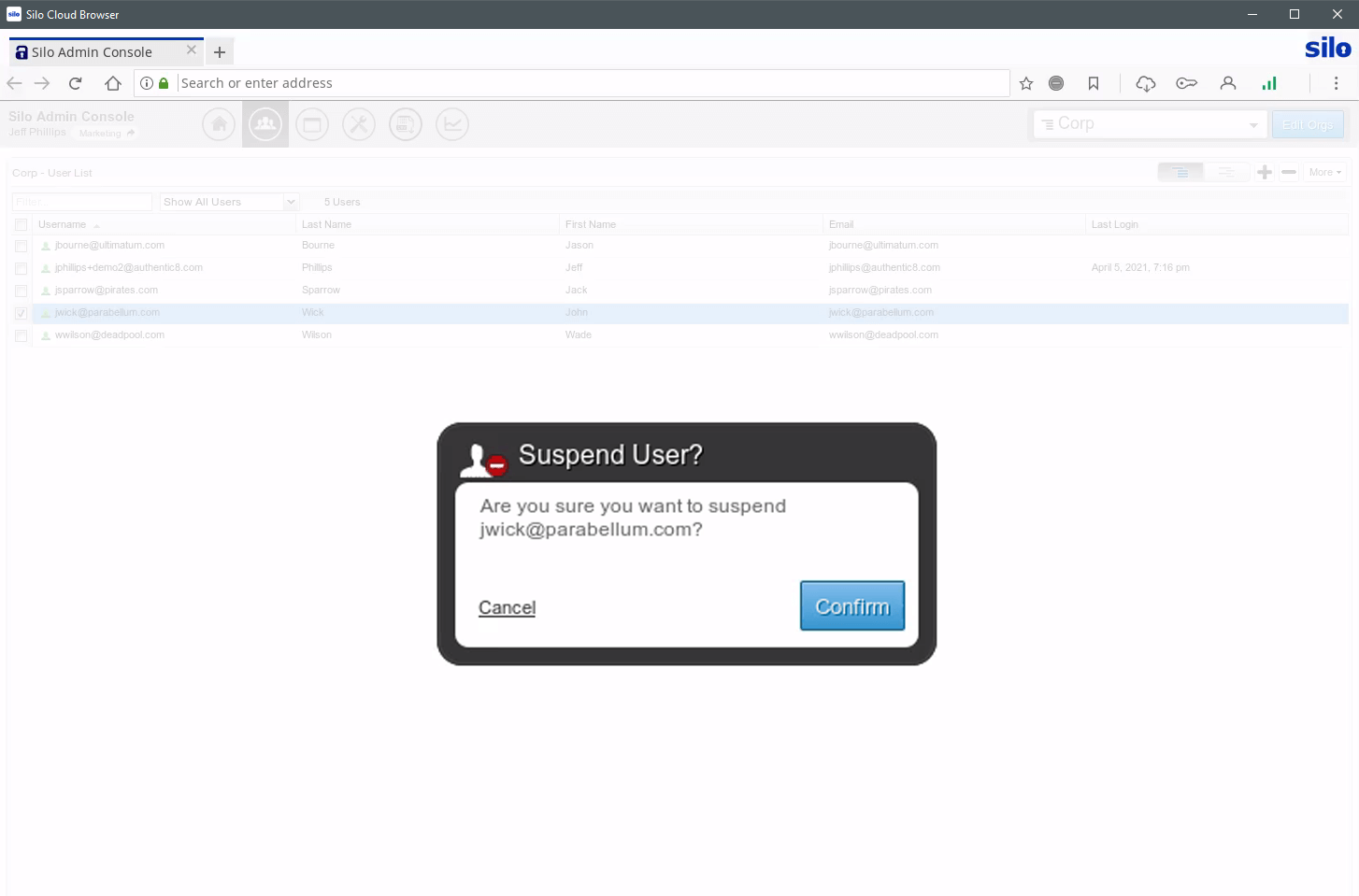Click the user list Filter field

click(x=82, y=202)
